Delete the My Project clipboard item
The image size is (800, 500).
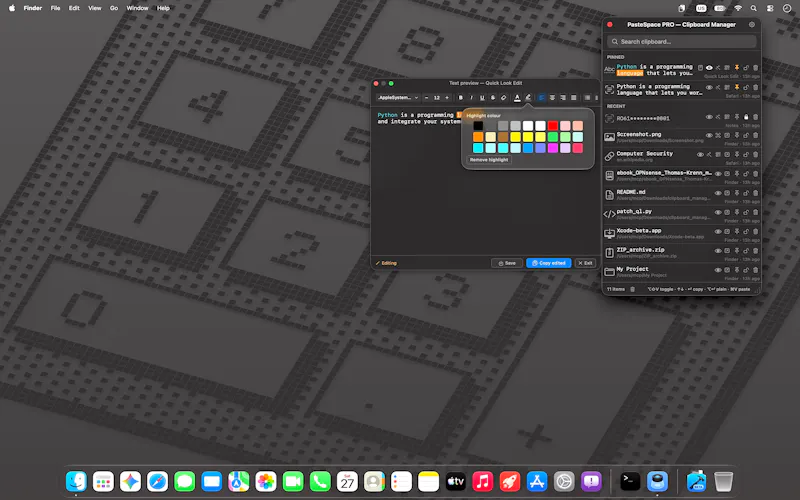click(756, 270)
